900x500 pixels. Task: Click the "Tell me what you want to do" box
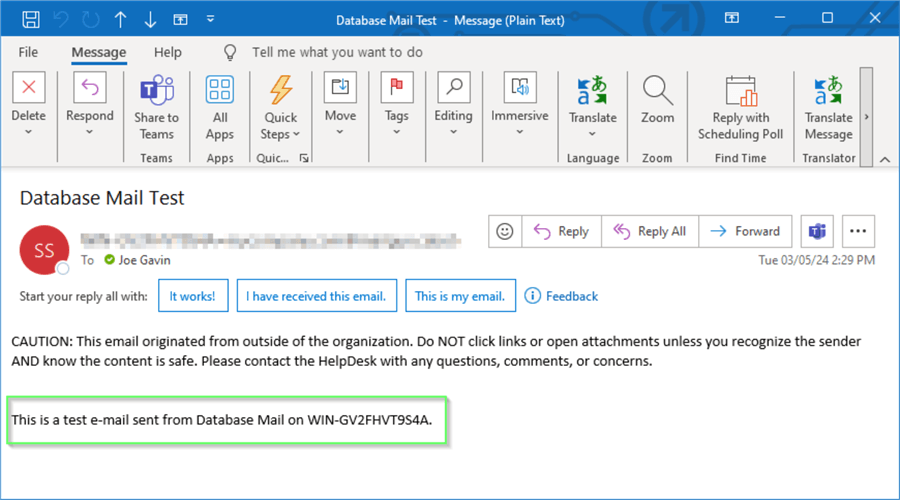click(336, 52)
